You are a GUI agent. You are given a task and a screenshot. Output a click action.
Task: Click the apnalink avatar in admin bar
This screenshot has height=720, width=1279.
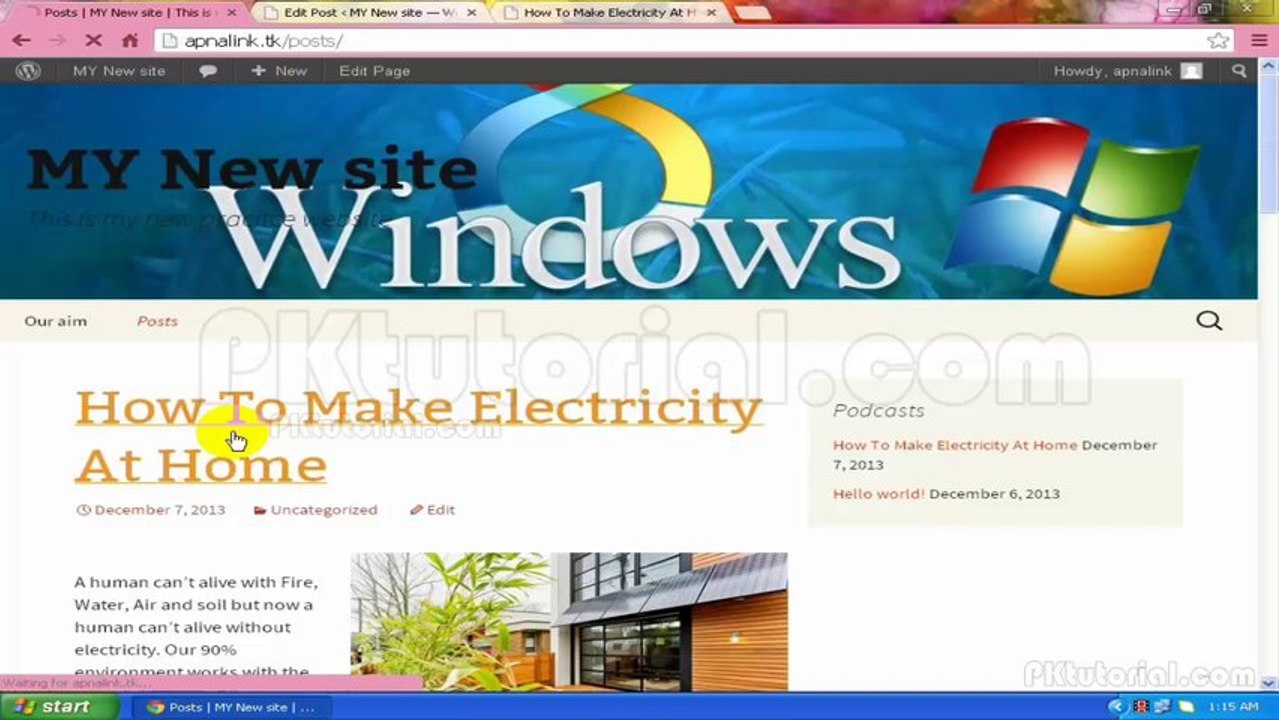point(1191,71)
